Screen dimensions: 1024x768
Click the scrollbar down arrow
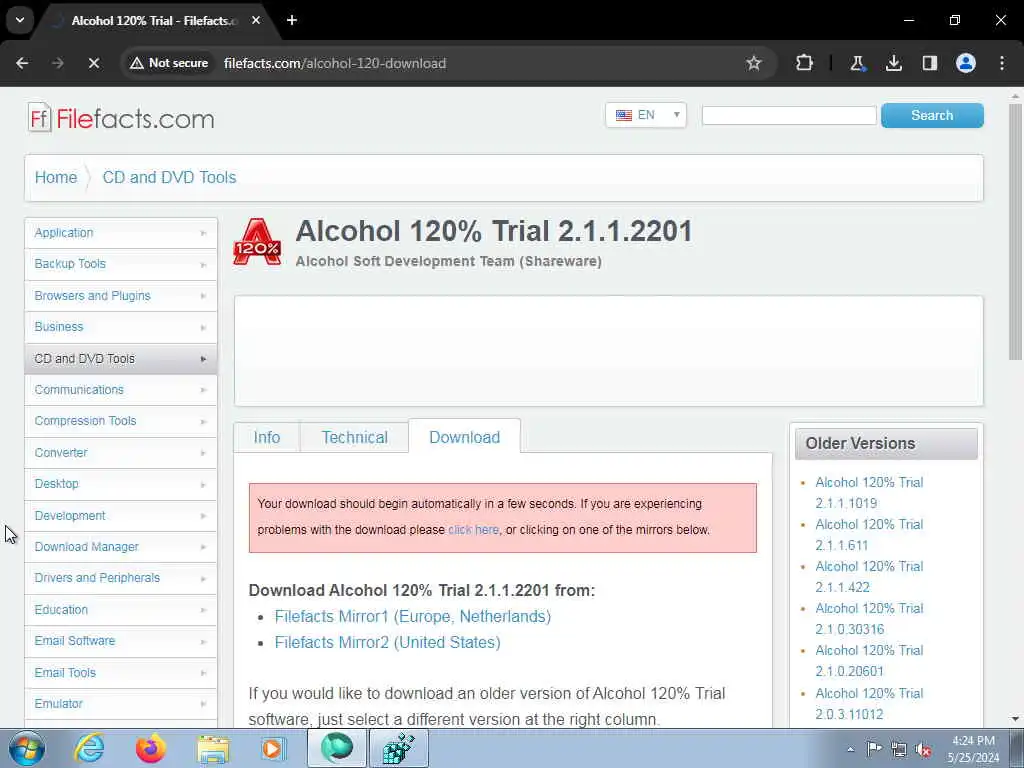click(1015, 719)
